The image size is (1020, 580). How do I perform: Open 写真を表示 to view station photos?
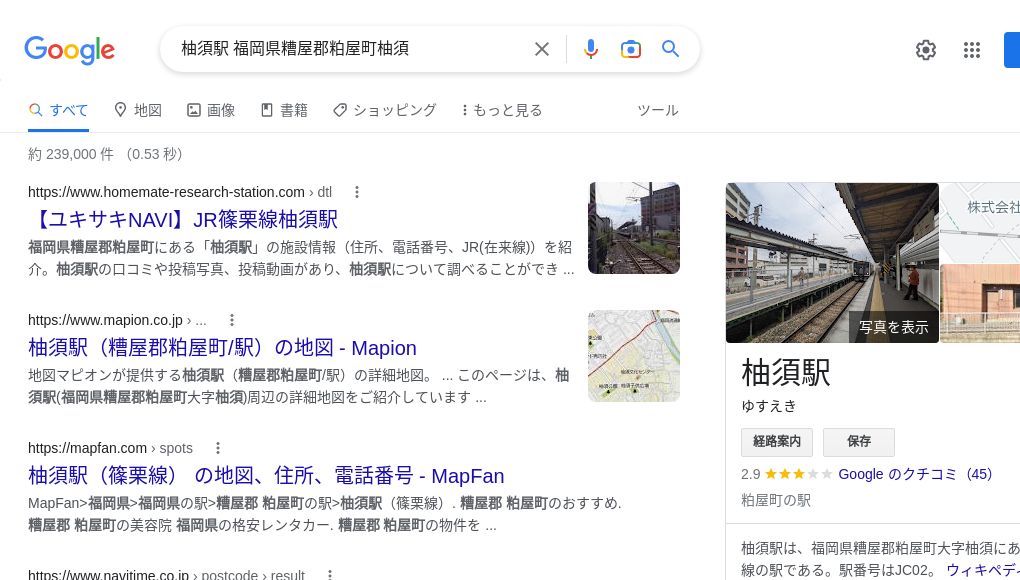click(893, 327)
